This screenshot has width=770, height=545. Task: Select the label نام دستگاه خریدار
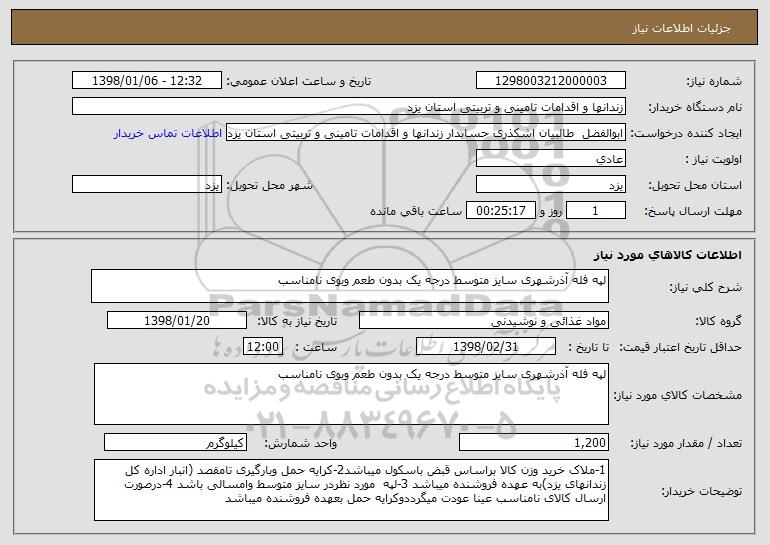coord(695,107)
